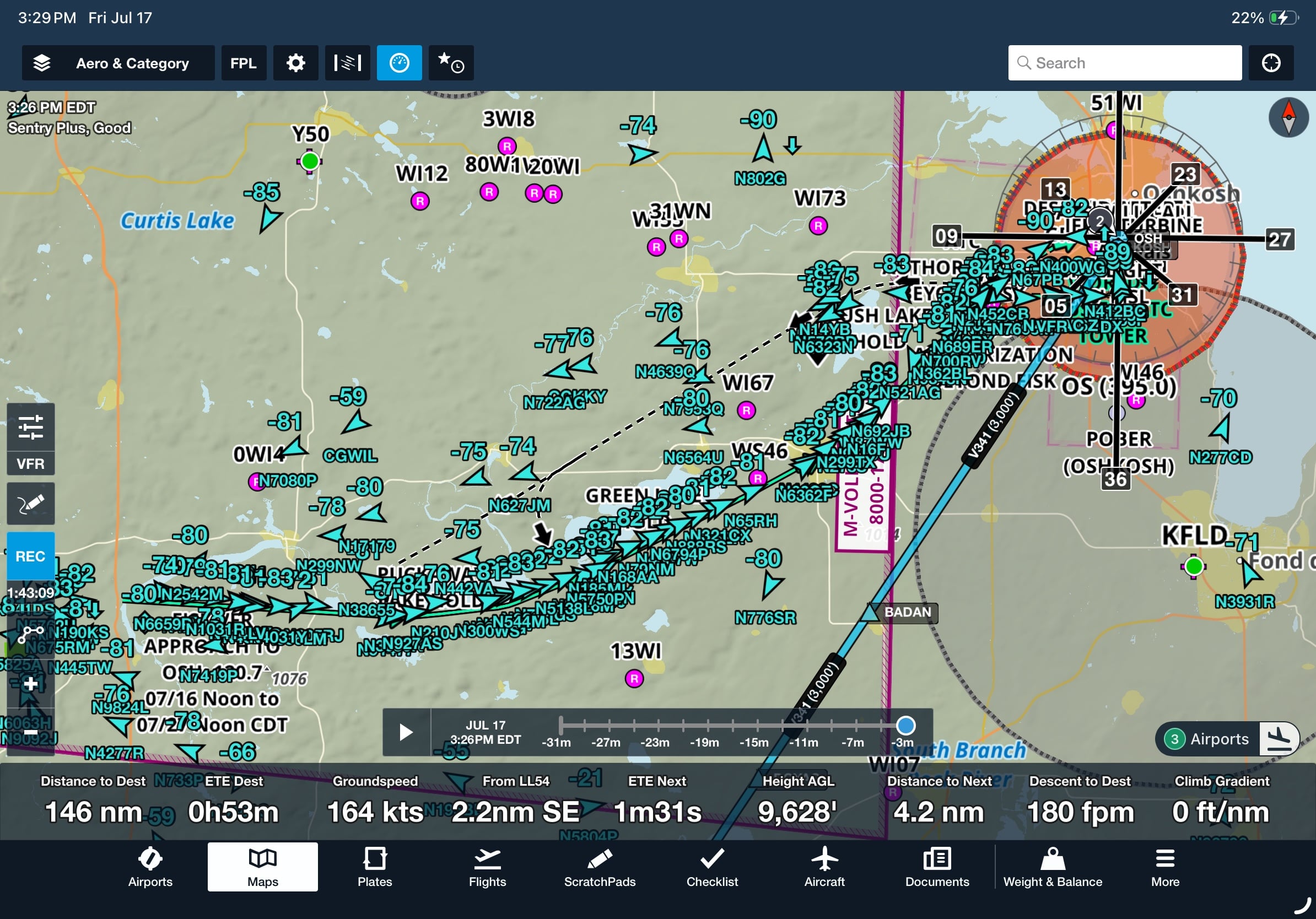The image size is (1316, 919).
Task: Open the map filter sliders control
Action: click(x=31, y=428)
